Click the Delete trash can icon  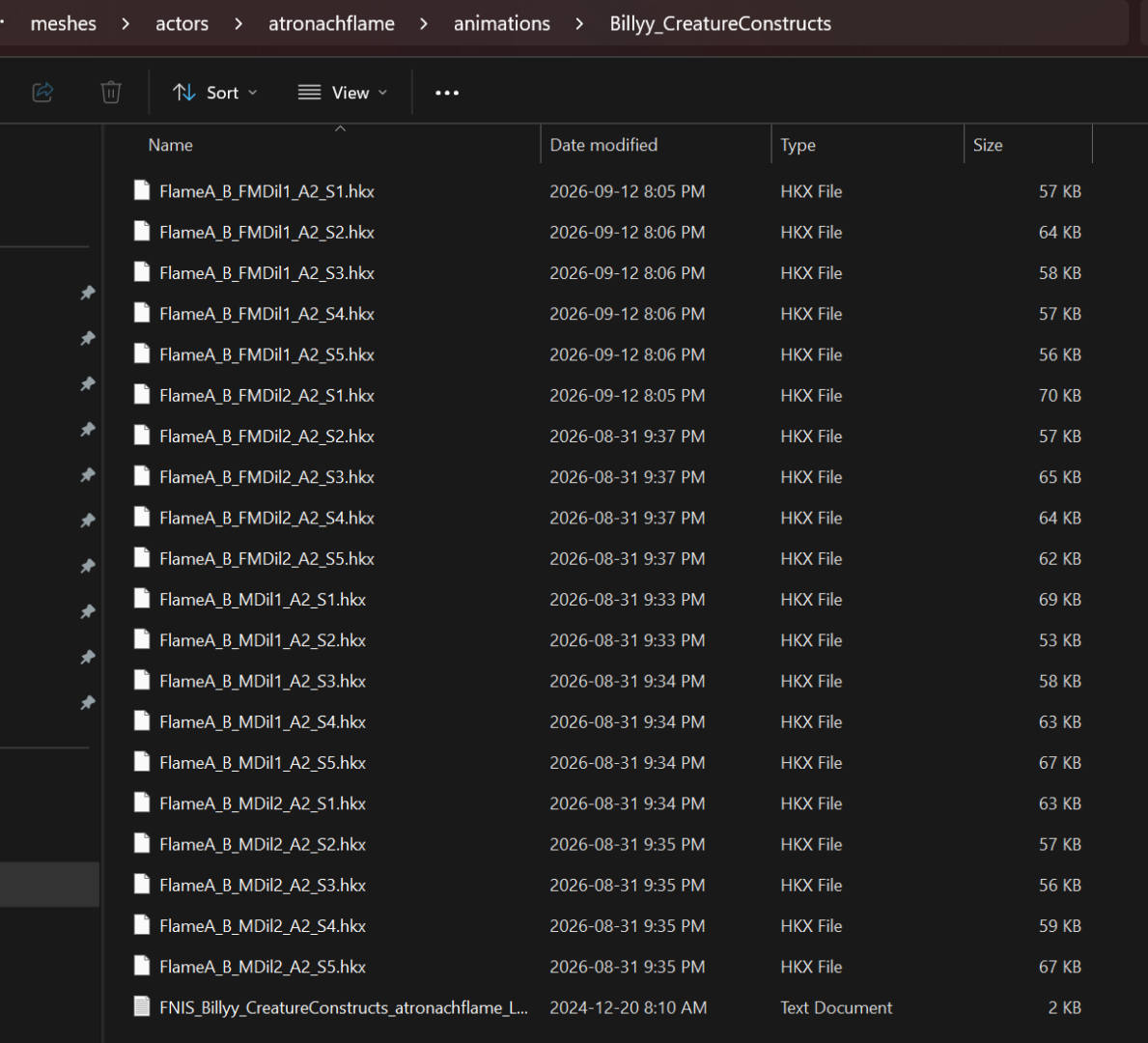pos(111,93)
